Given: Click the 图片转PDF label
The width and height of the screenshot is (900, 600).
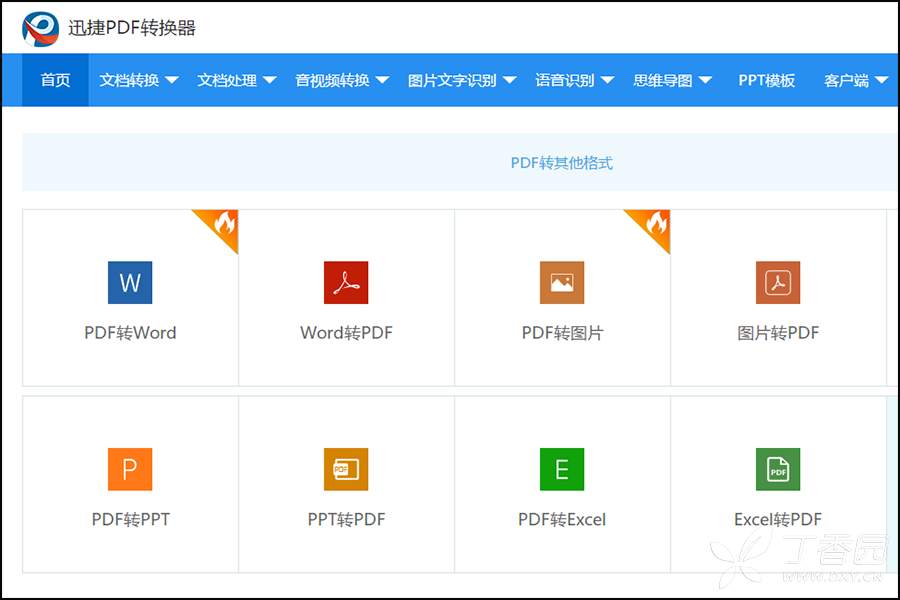Looking at the screenshot, I should coord(778,333).
